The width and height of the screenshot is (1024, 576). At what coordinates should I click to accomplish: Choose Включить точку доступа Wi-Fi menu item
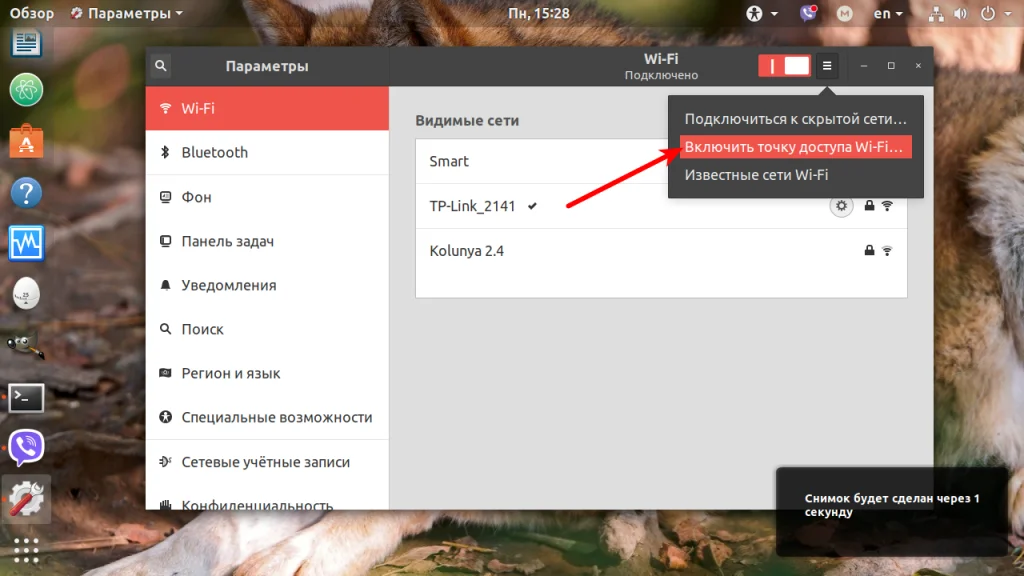click(795, 147)
